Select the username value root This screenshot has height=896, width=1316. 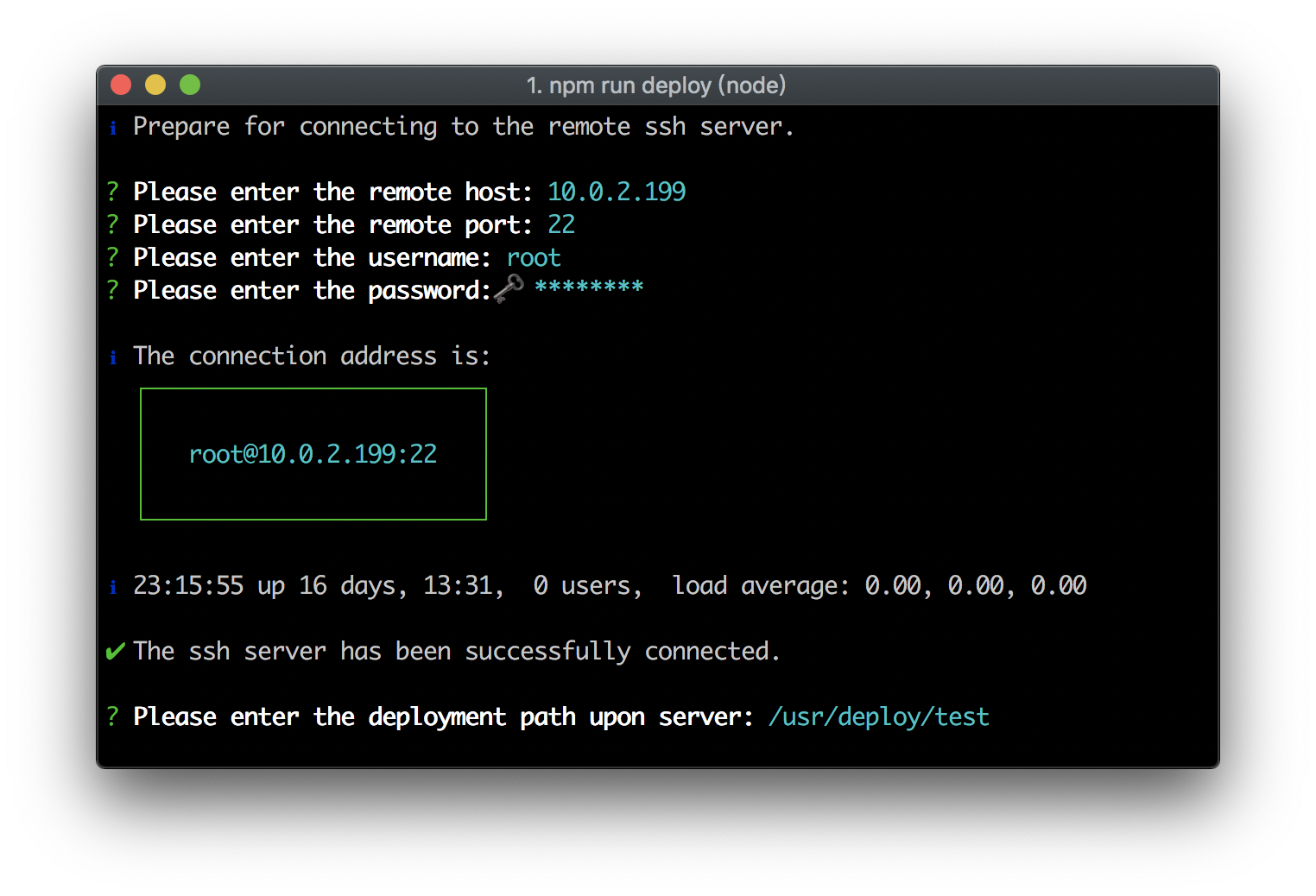point(534,257)
